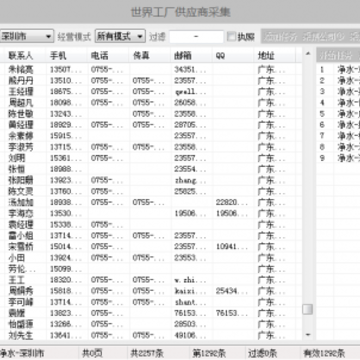Click the vertical scrollbar thumb of the table
The height and width of the screenshot is (360, 360).
pyautogui.click(x=308, y=309)
